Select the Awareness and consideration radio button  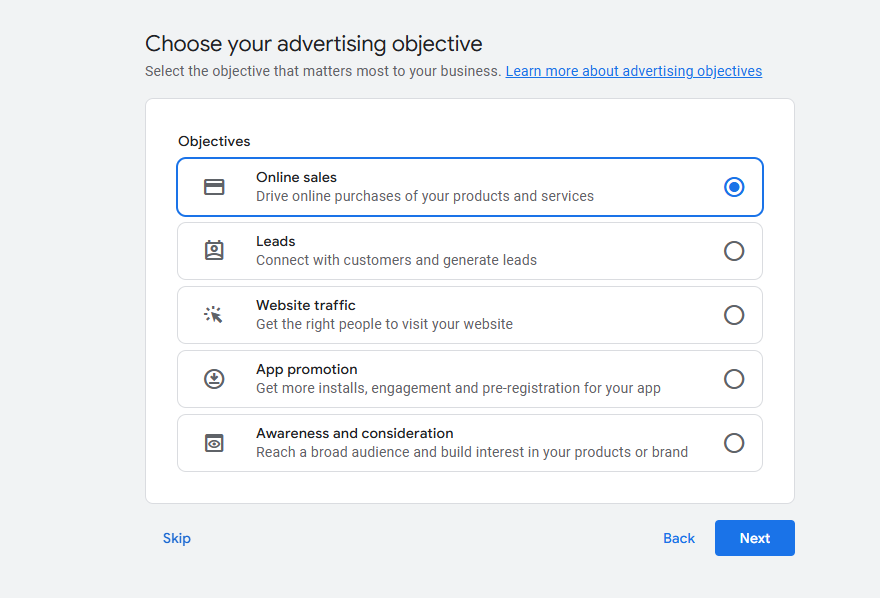pyautogui.click(x=734, y=443)
